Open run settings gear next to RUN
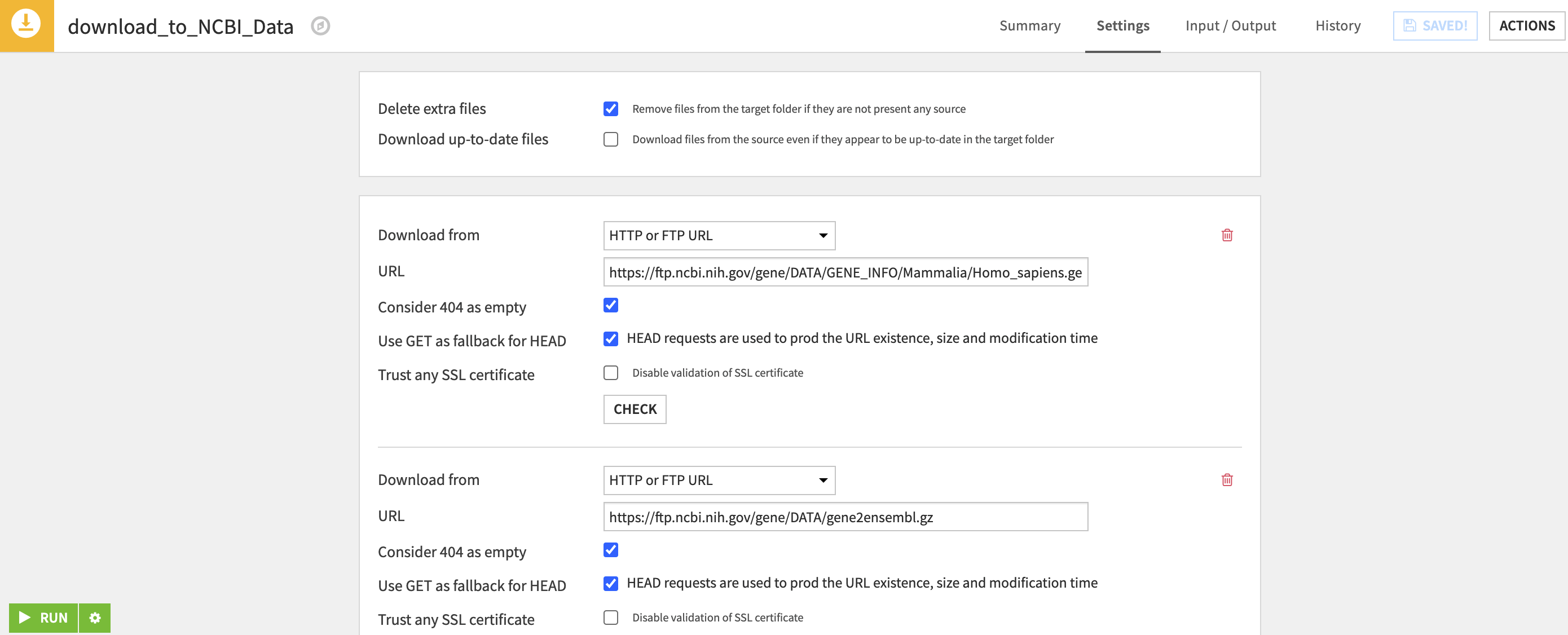 tap(95, 618)
